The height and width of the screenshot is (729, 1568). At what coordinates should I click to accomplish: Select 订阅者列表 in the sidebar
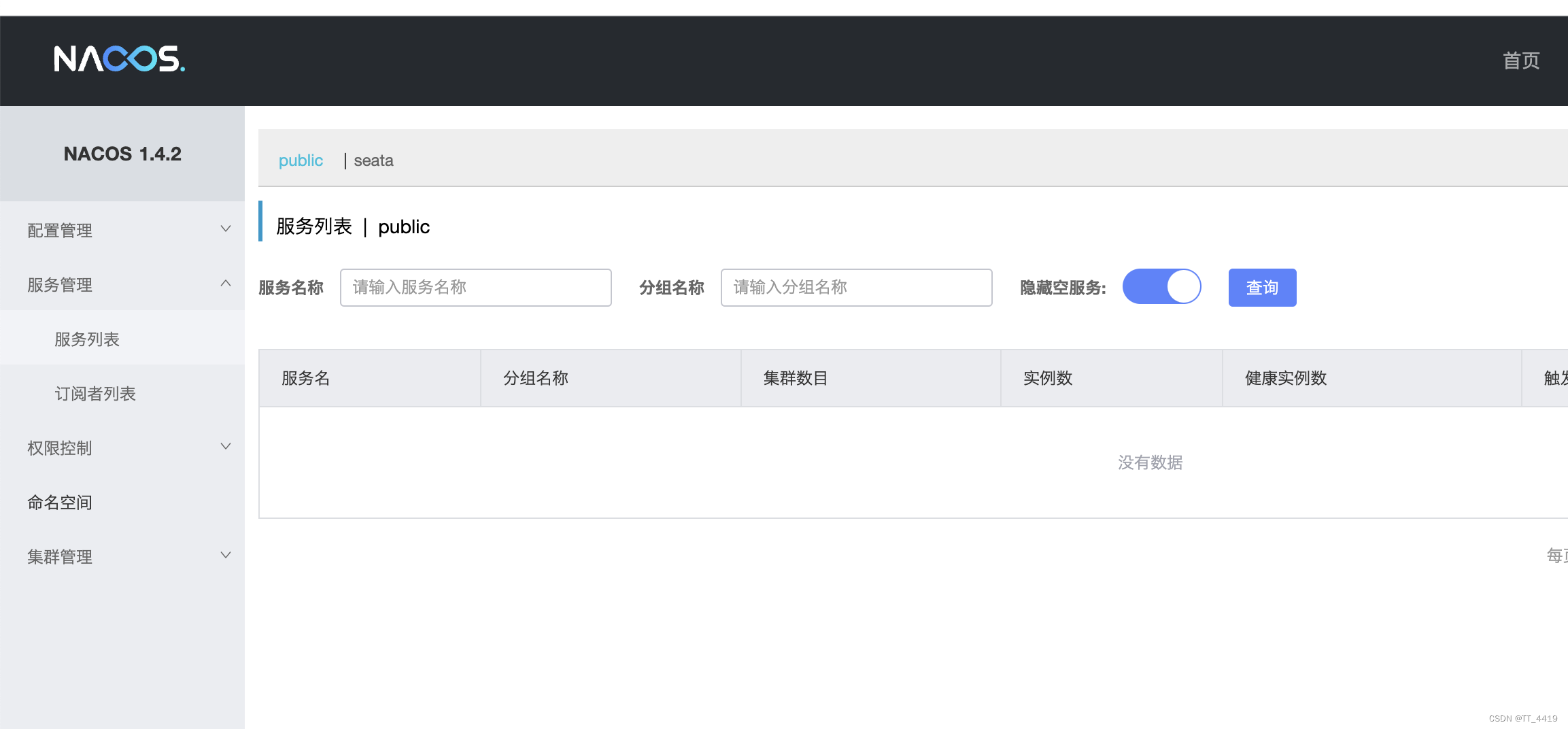coord(122,393)
